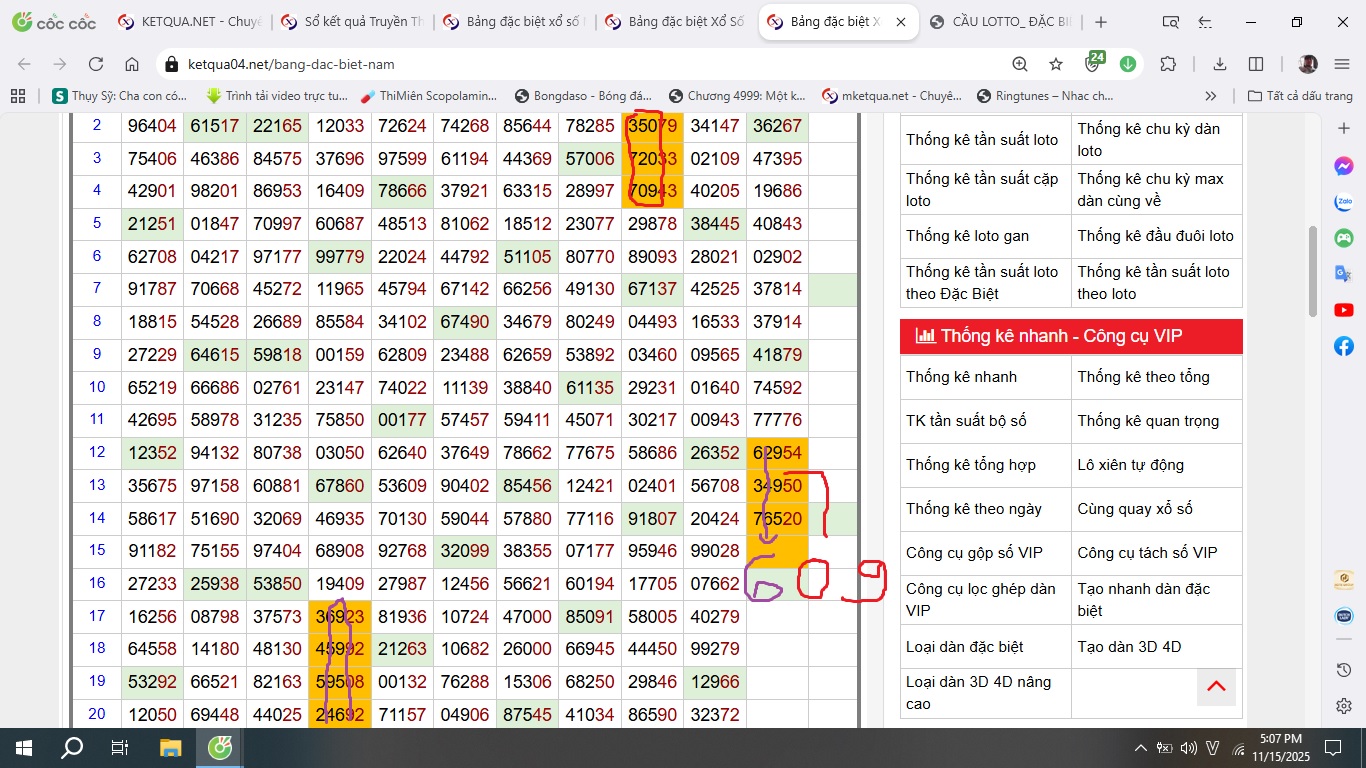
Task: Open Facebook sidebar shortcut
Action: tap(1344, 346)
